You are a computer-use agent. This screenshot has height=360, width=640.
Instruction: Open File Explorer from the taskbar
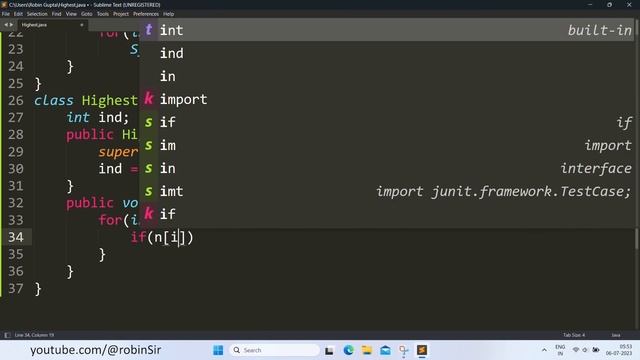click(x=367, y=350)
